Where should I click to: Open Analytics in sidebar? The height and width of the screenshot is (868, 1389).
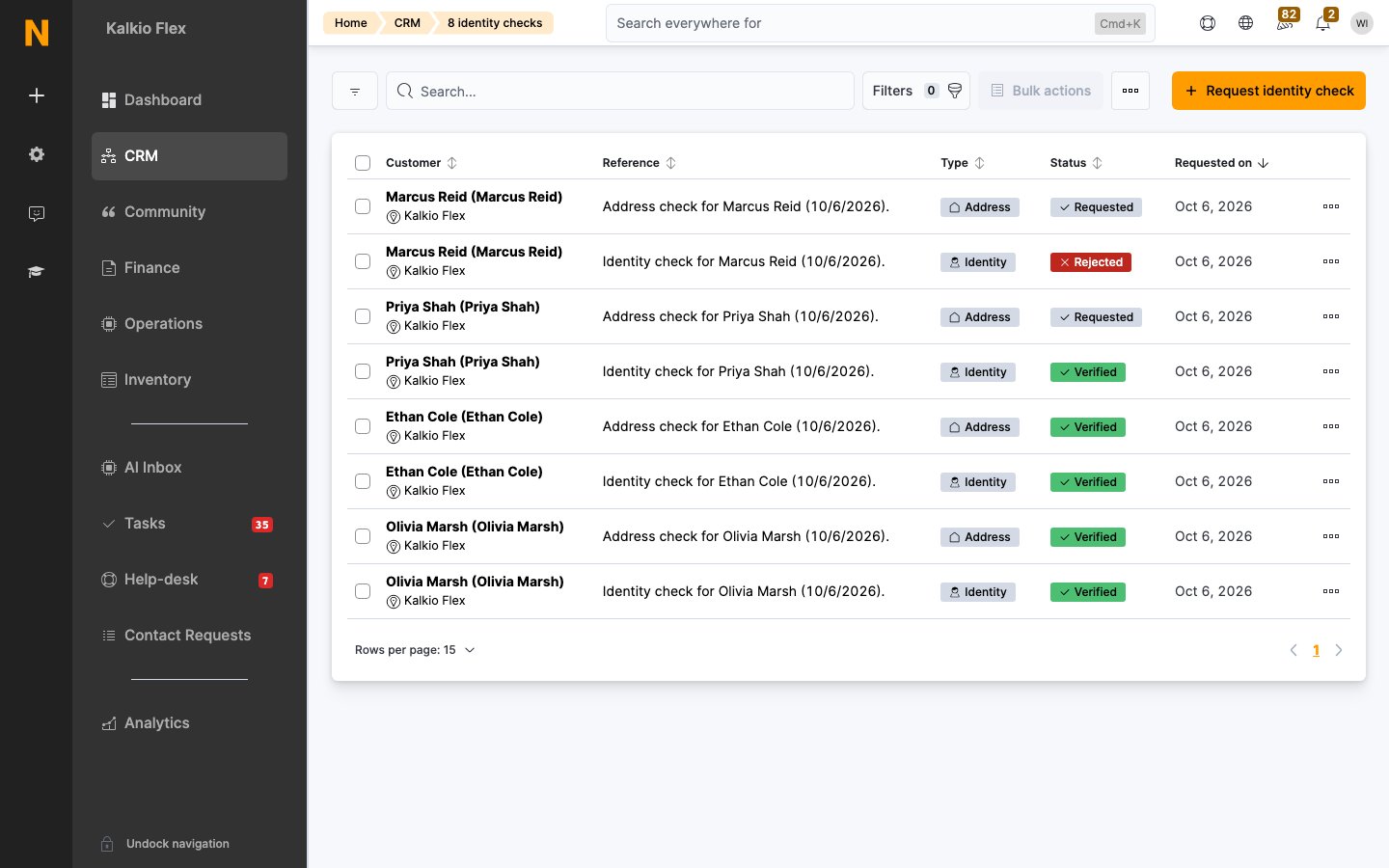(x=189, y=723)
